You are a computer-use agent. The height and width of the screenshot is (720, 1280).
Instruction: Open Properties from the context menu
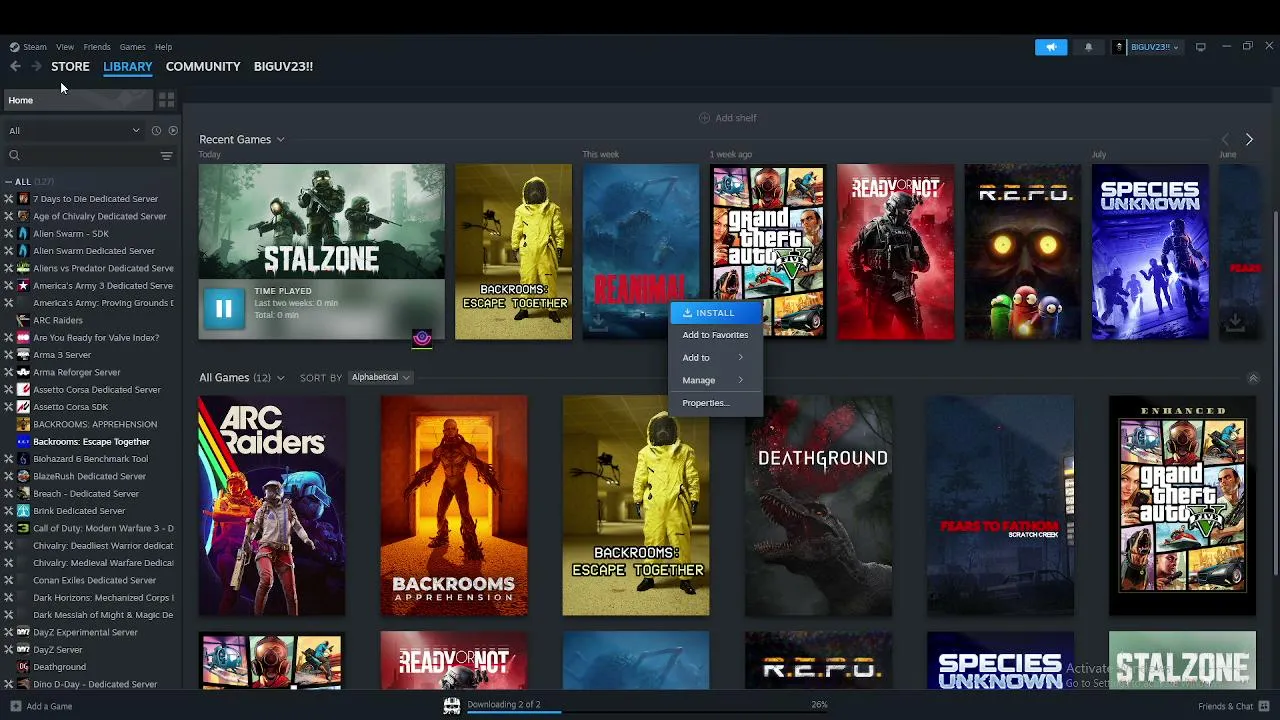(x=714, y=403)
